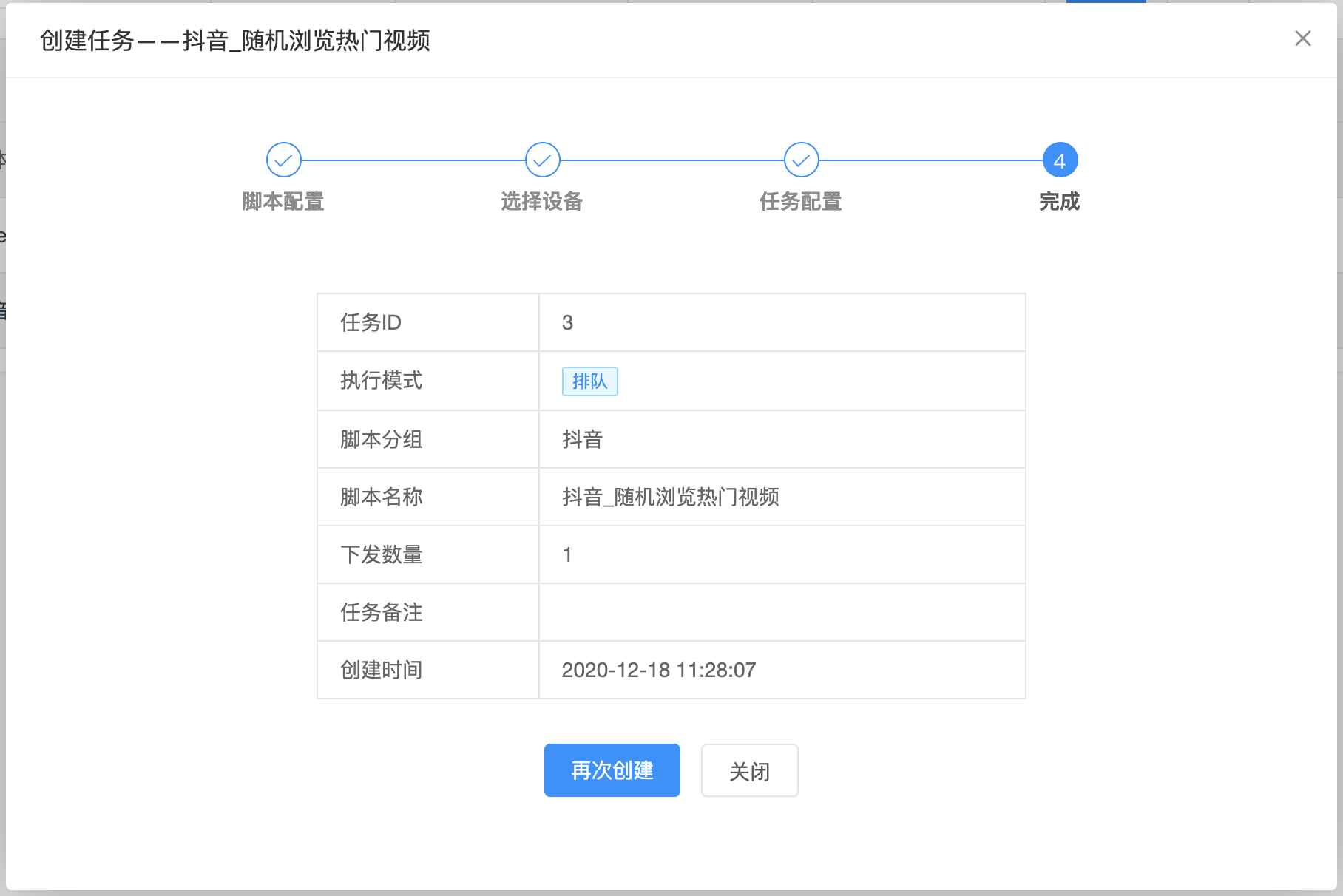The height and width of the screenshot is (896, 1343).
Task: Click the creation time 2020-12-18 11:28:07
Action: (x=659, y=670)
